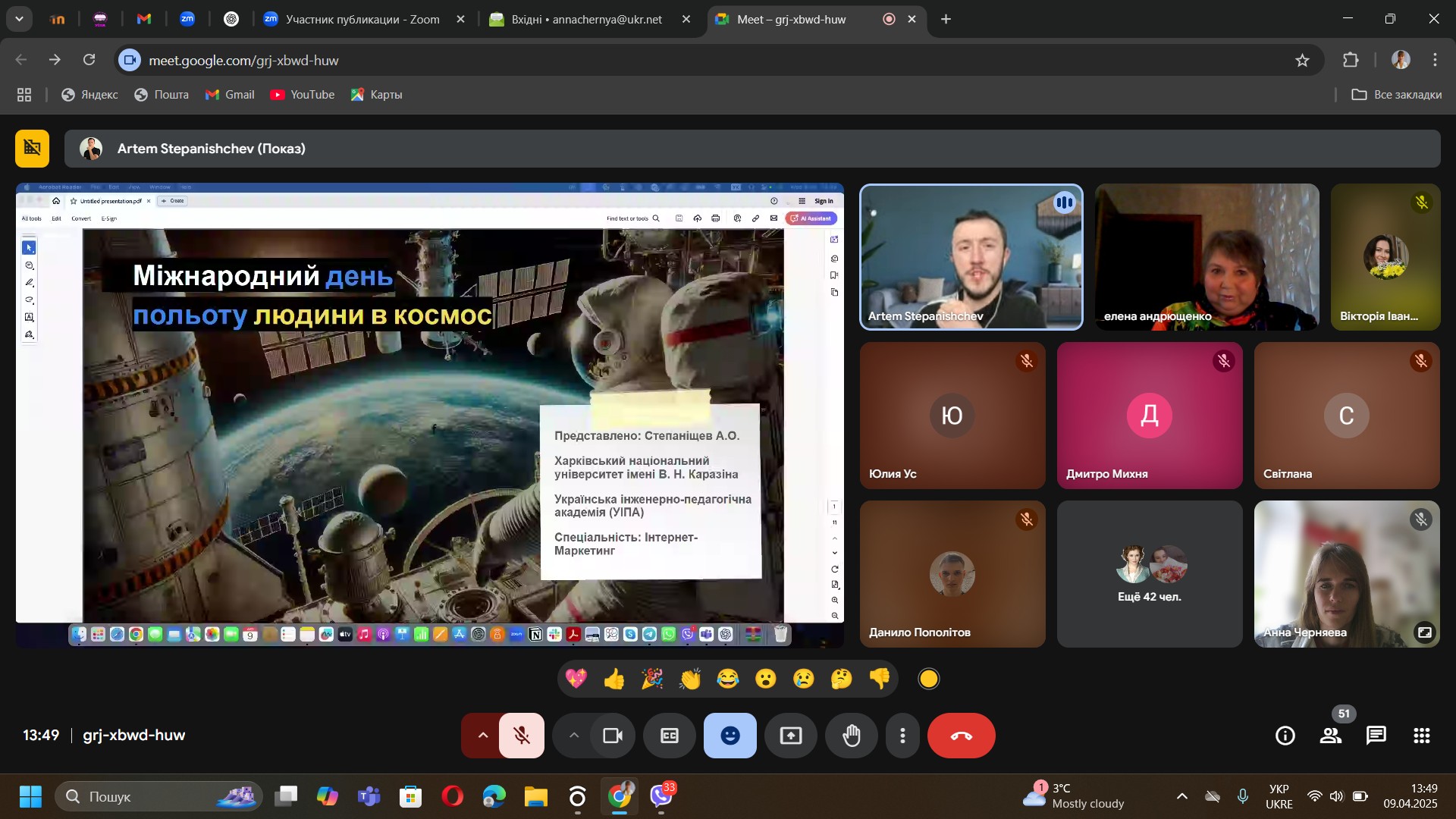The width and height of the screenshot is (1456, 819).
Task: Open more options three-dot menu
Action: 902,736
